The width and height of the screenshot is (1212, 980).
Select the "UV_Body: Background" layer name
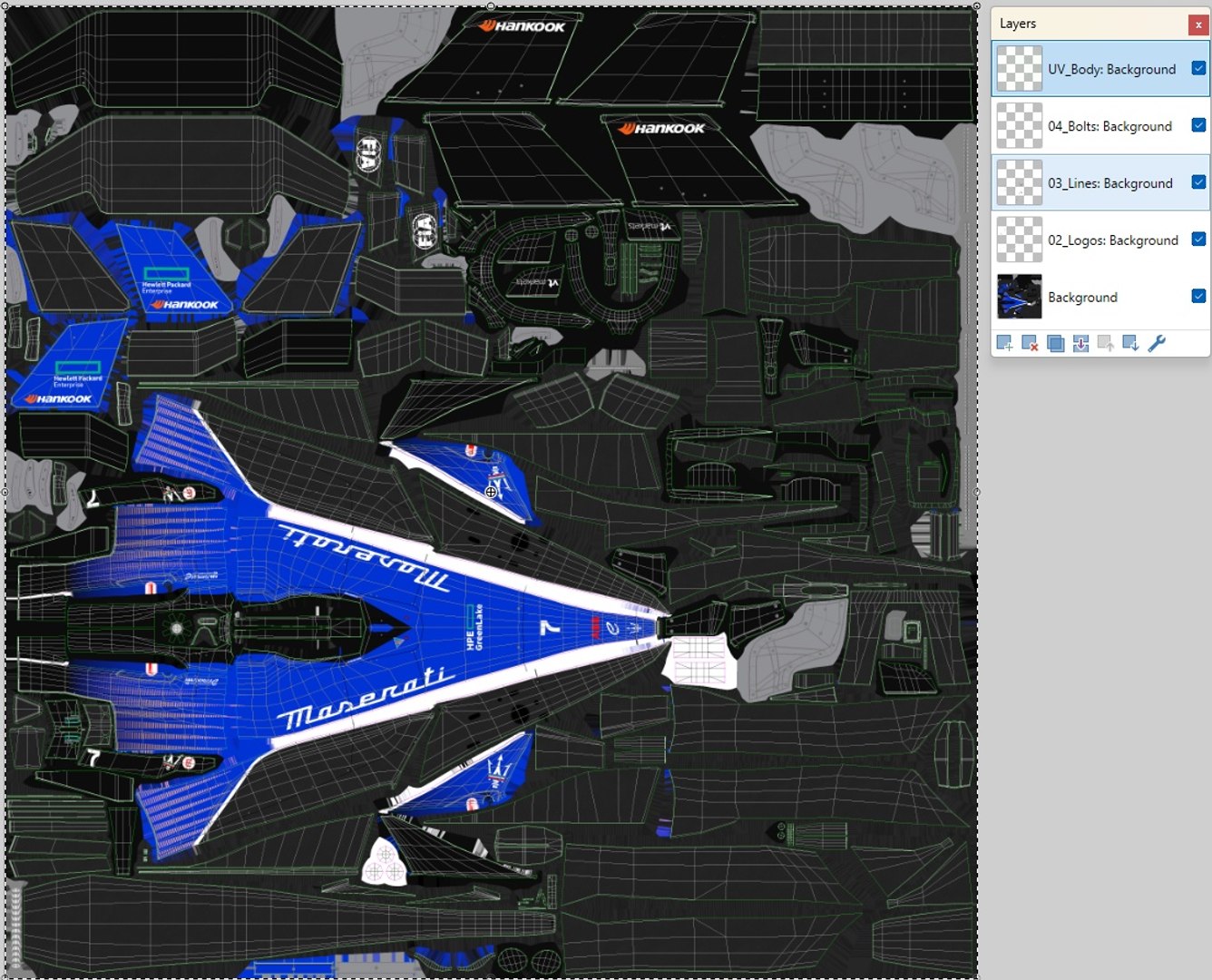click(x=1111, y=69)
